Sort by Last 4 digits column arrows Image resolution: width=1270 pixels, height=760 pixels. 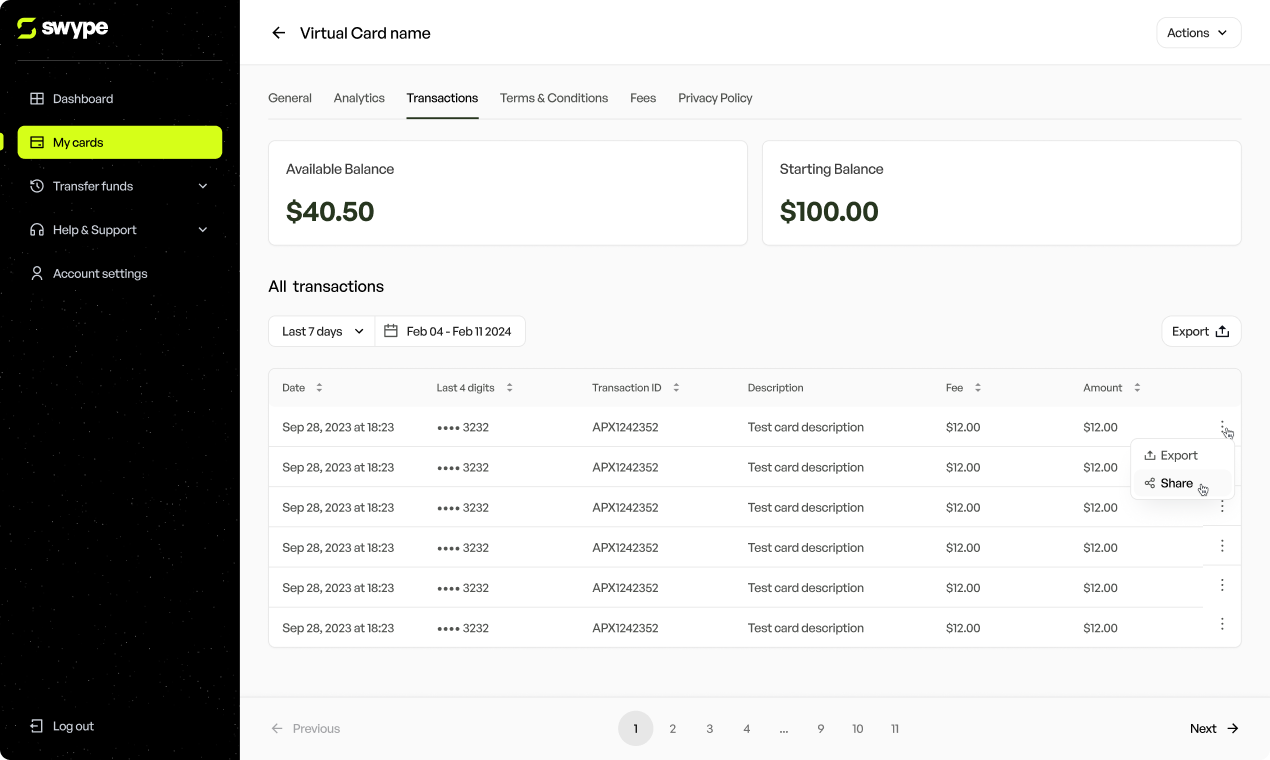509,387
